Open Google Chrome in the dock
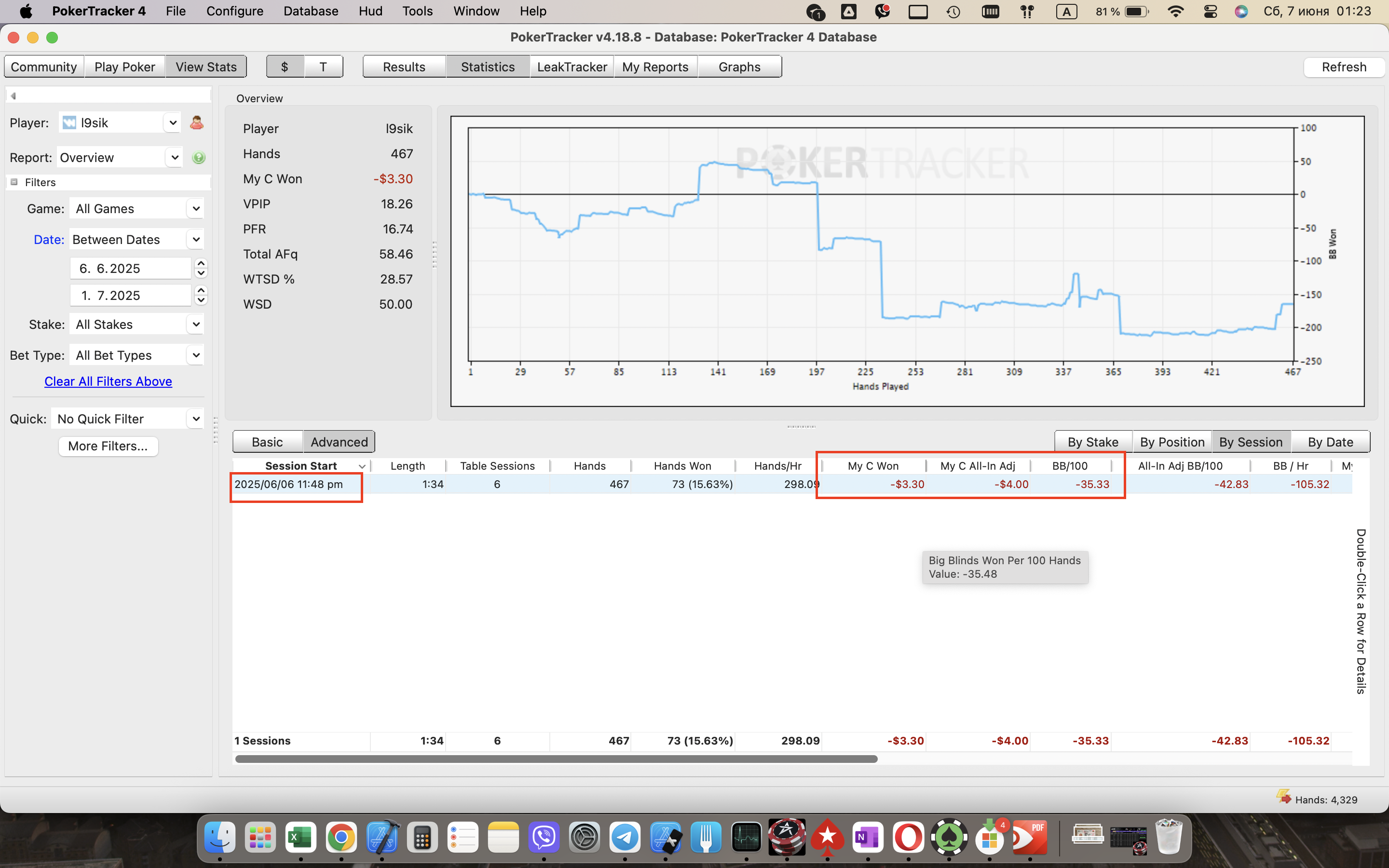Image resolution: width=1389 pixels, height=868 pixels. [341, 837]
